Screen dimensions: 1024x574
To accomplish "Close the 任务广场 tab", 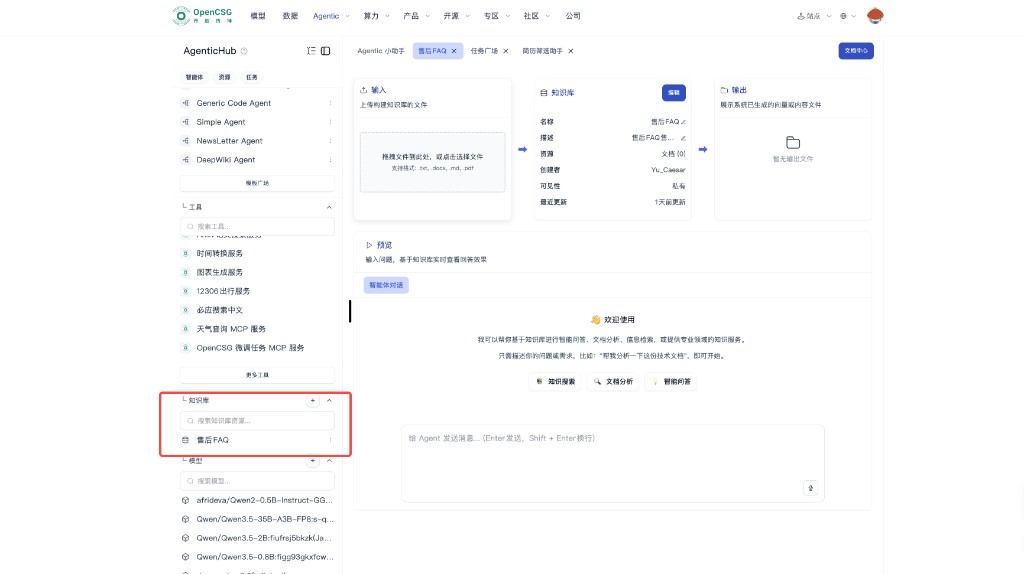I will point(505,51).
